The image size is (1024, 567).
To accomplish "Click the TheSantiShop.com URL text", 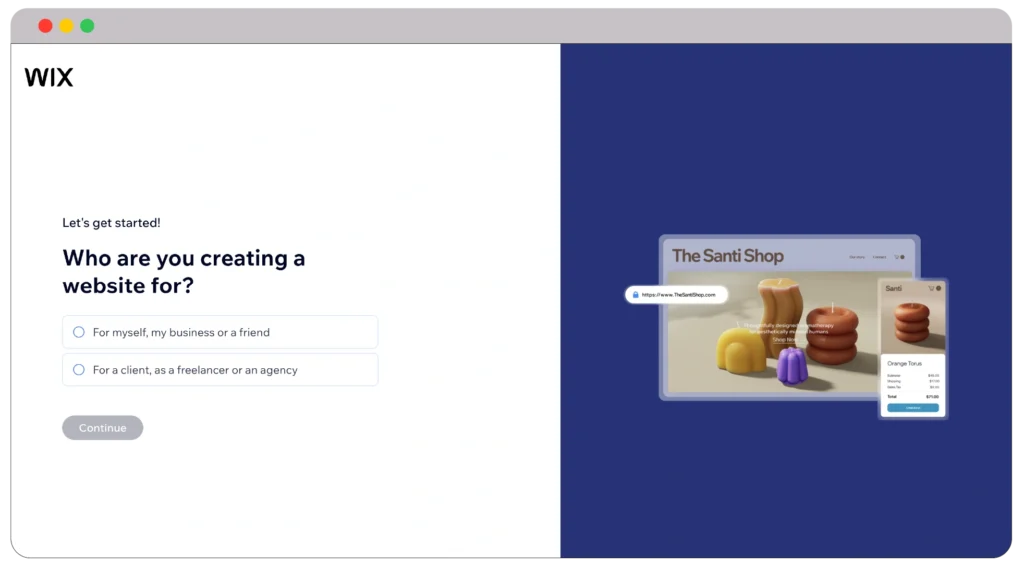I will 679,295.
